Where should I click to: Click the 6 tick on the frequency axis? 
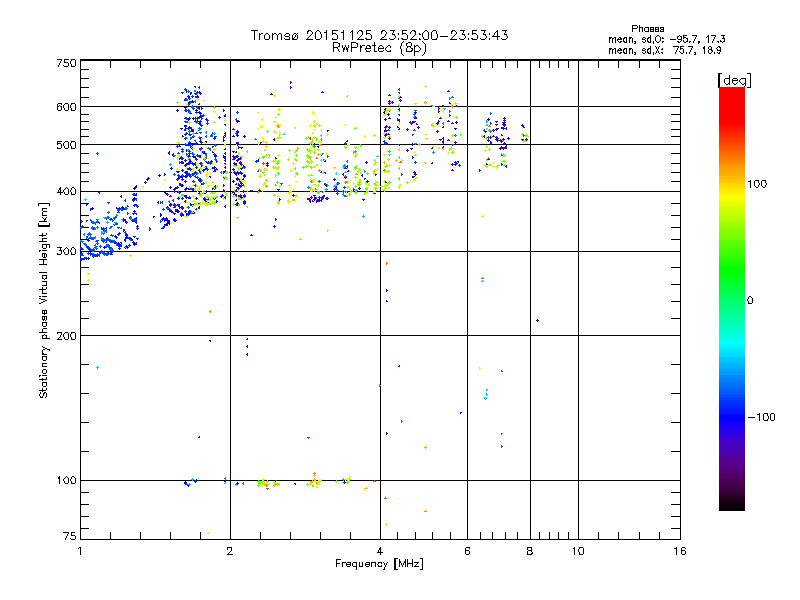(467, 551)
